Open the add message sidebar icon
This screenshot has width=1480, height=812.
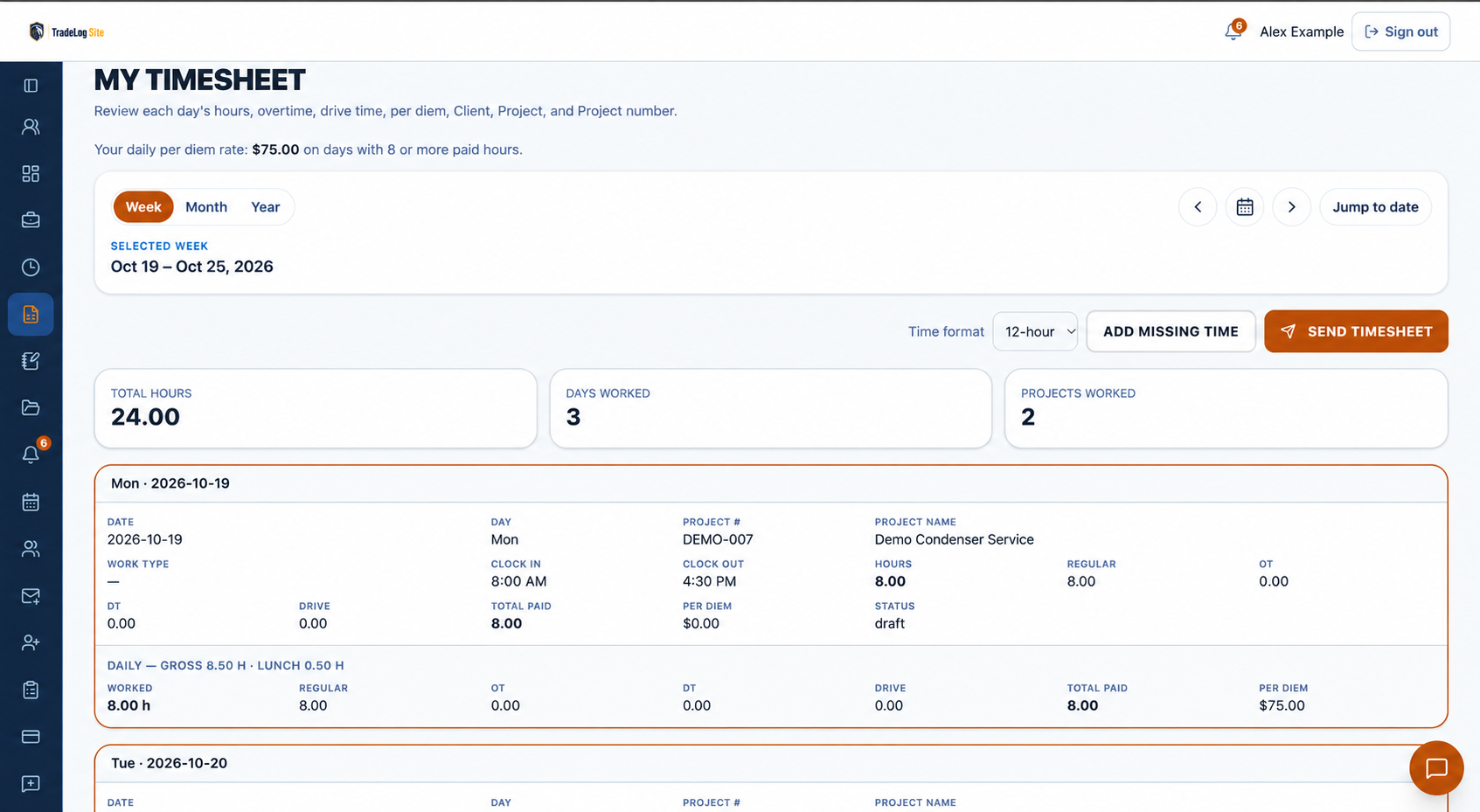tap(31, 783)
